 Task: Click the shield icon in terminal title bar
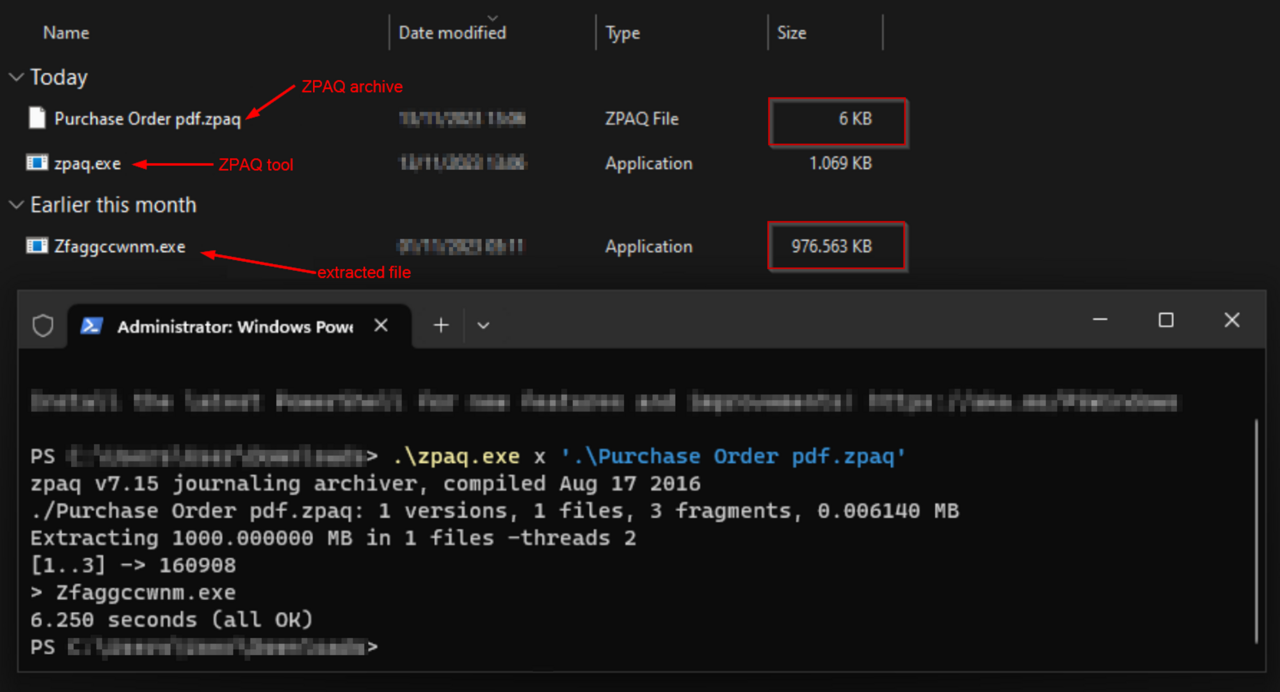(x=43, y=326)
